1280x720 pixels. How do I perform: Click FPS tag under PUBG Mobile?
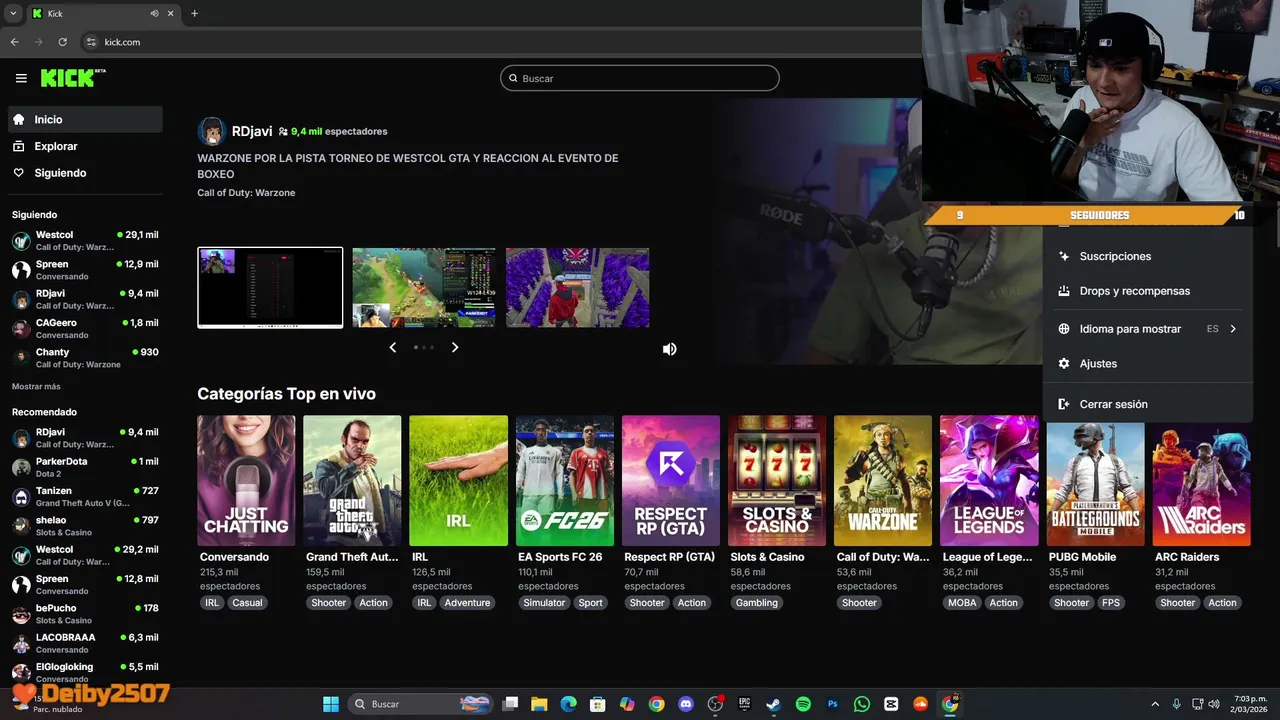click(x=1111, y=603)
